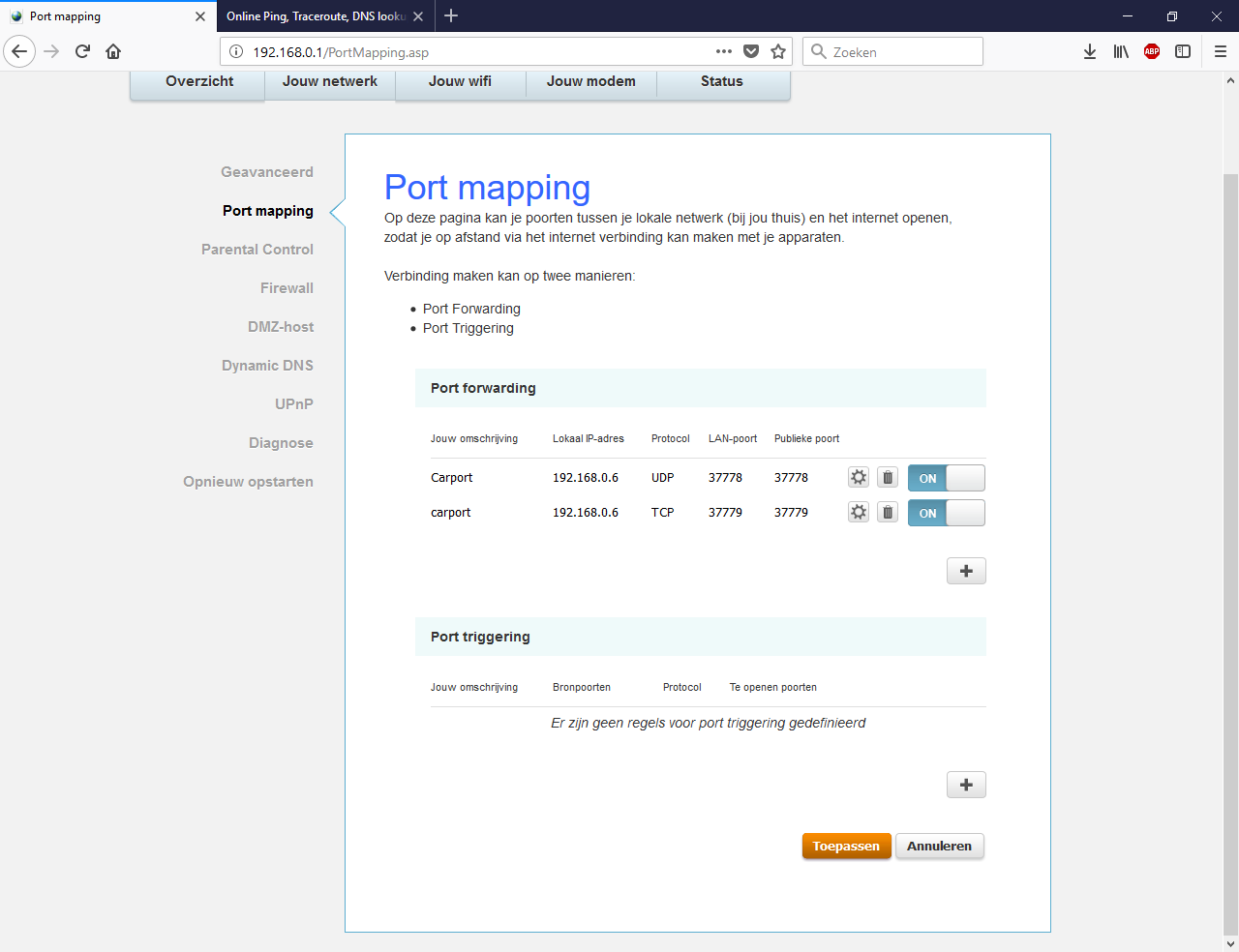Bookmark this page with the star icon
1239x952 pixels.
click(778, 51)
